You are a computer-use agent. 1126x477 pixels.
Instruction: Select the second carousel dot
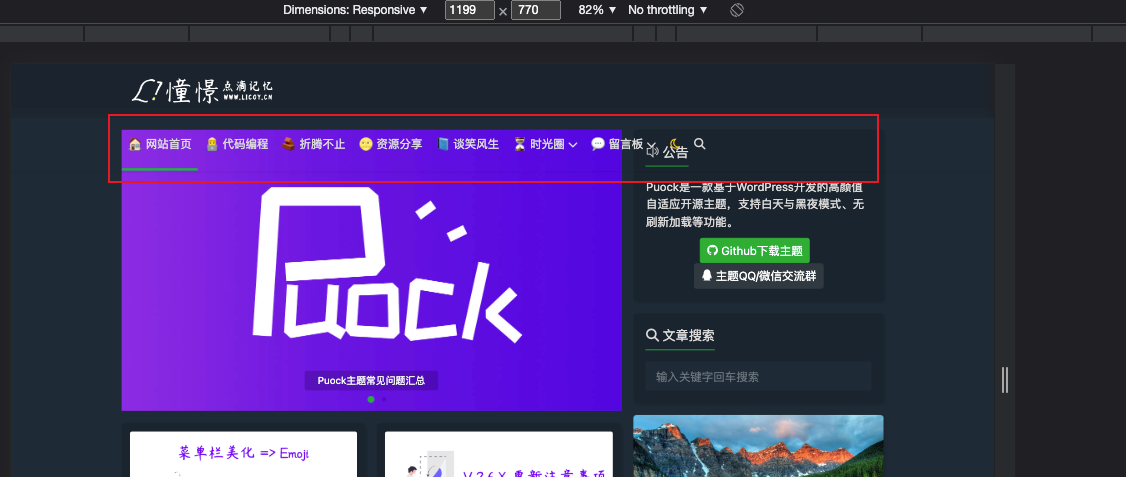click(384, 399)
